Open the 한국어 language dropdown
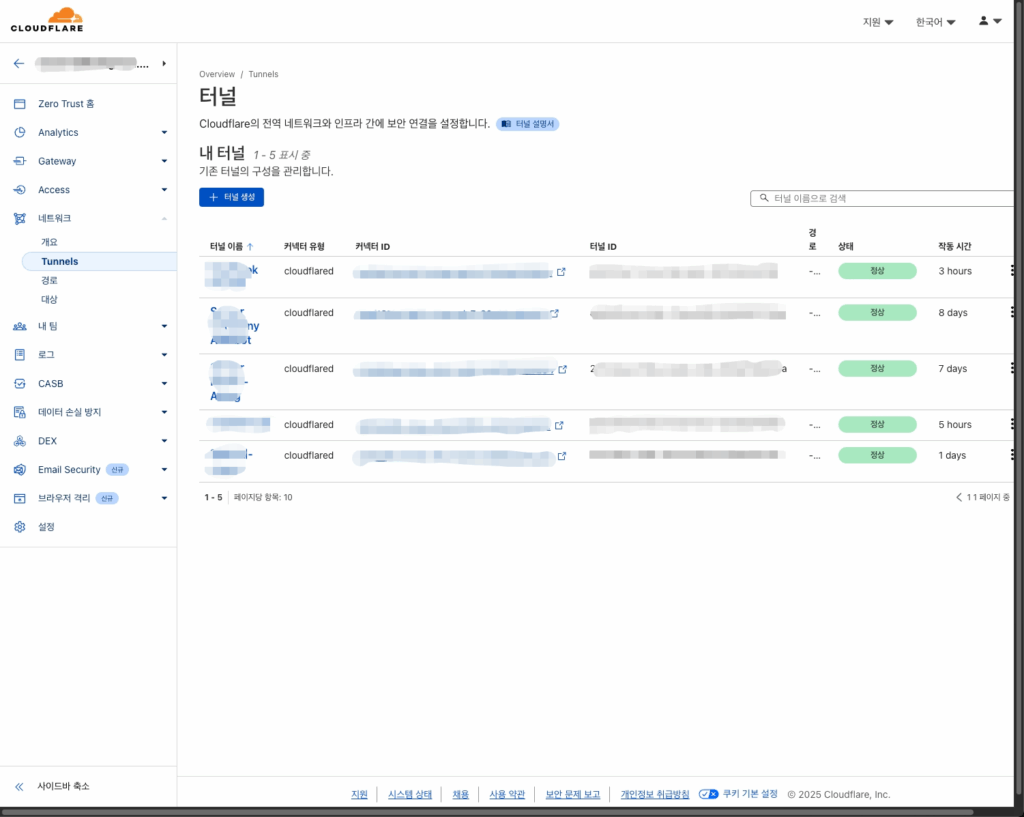1024x817 pixels. point(935,22)
